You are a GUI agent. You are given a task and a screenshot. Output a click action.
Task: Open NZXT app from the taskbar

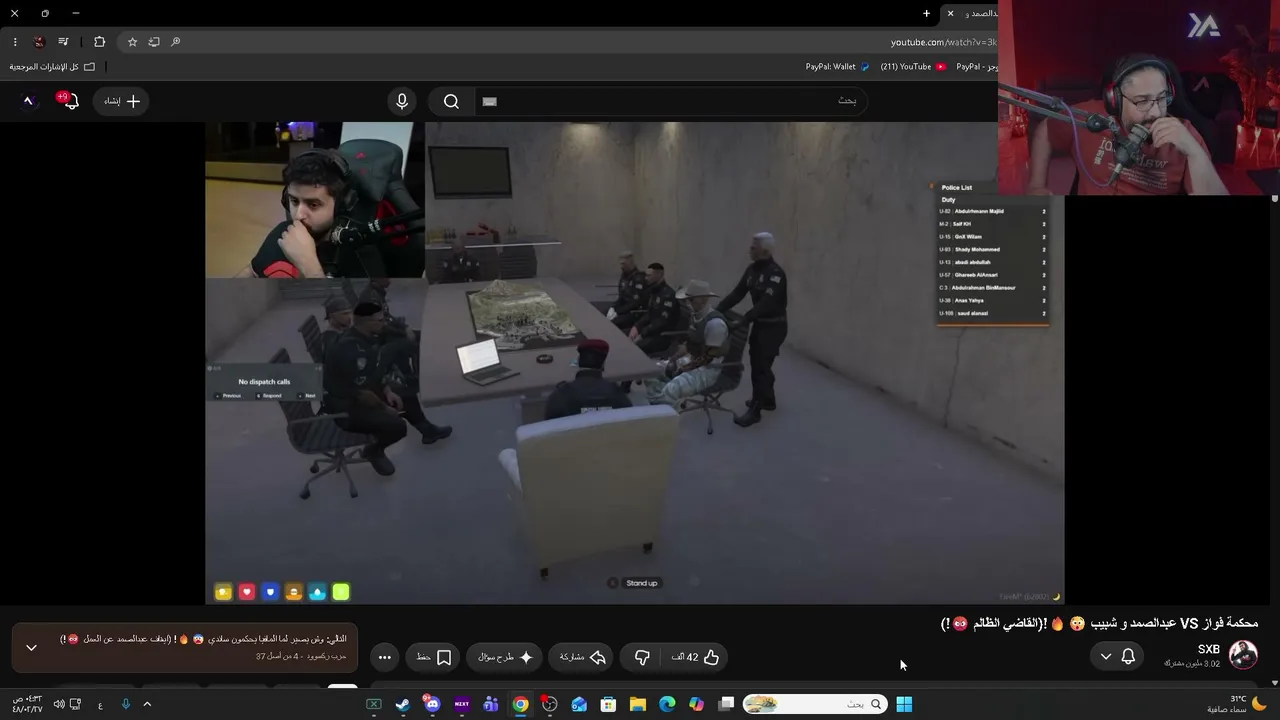[x=462, y=704]
